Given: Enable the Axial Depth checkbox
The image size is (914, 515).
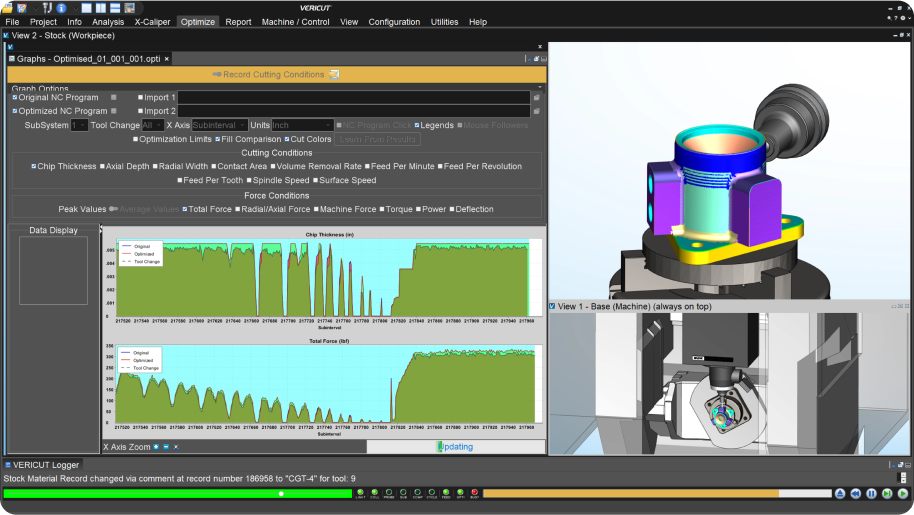Looking at the screenshot, I should (102, 166).
